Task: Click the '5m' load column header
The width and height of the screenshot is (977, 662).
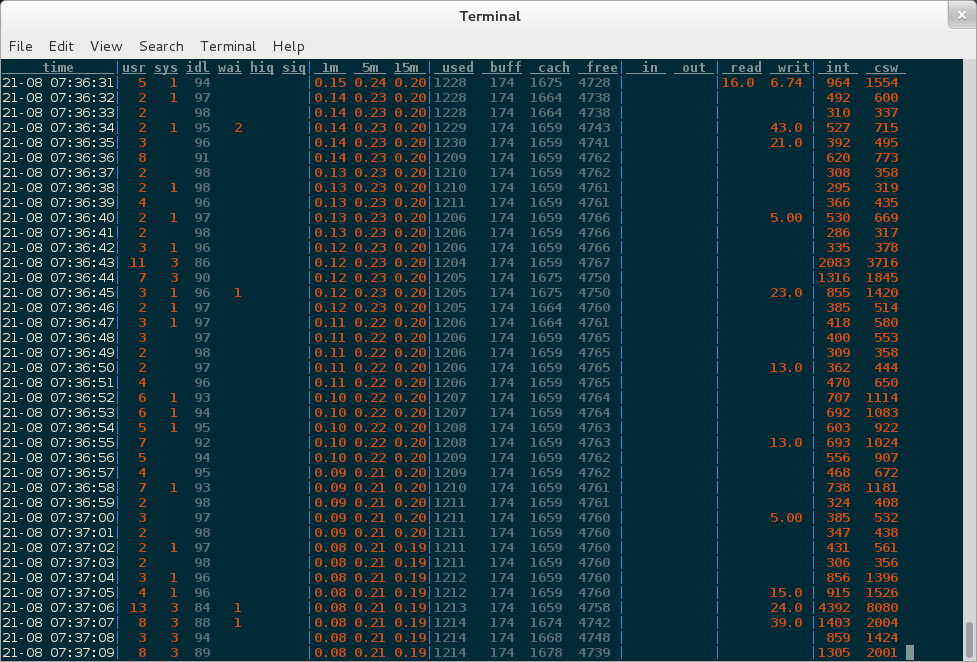Action: [370, 67]
